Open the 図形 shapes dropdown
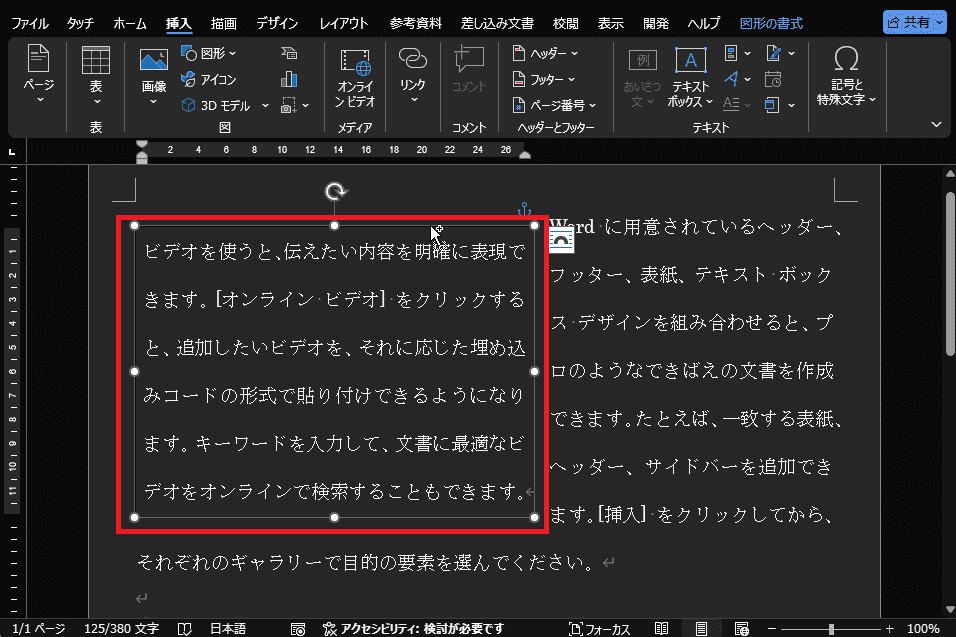Image resolution: width=956 pixels, height=637 pixels. pyautogui.click(x=210, y=53)
